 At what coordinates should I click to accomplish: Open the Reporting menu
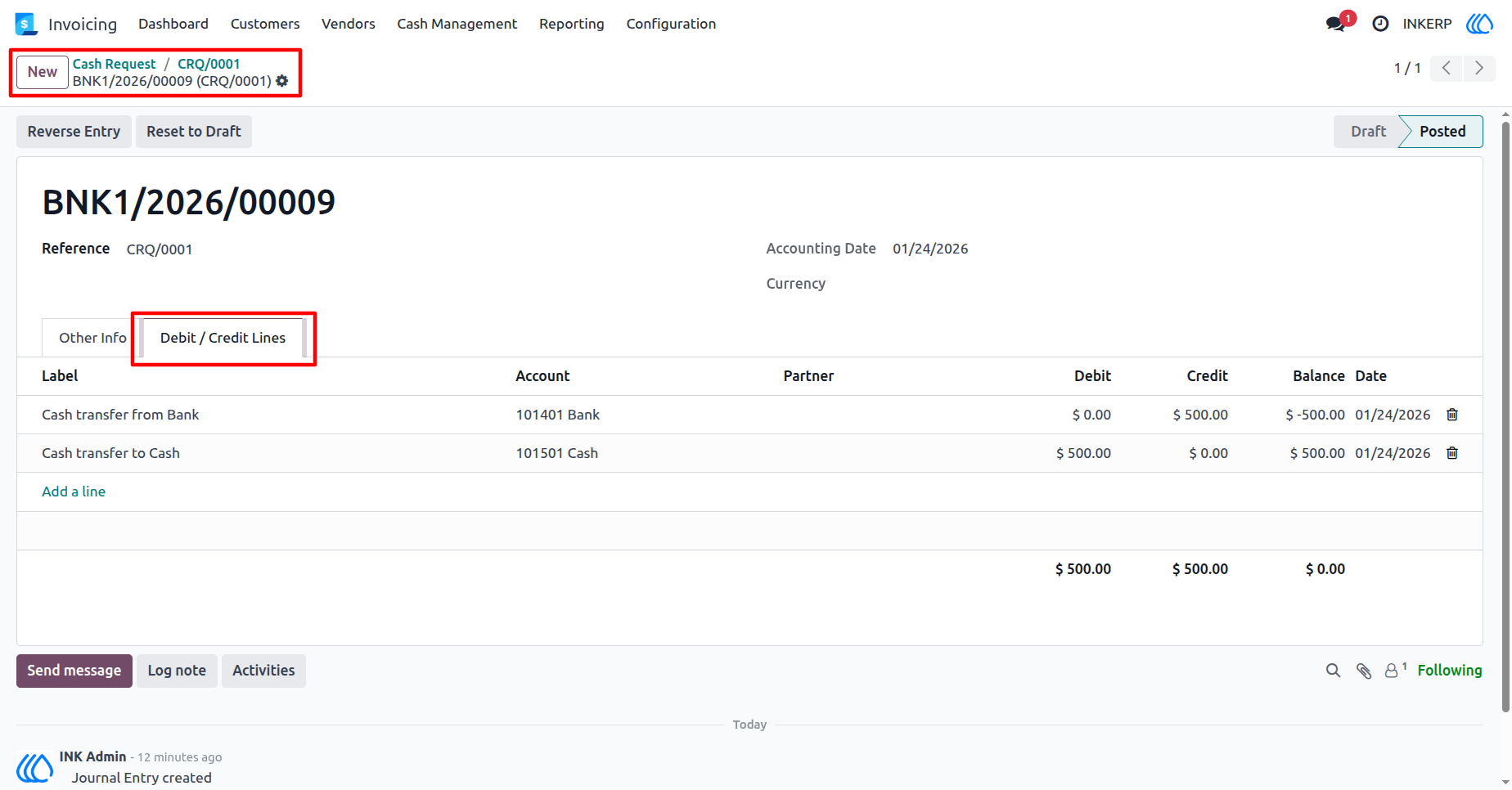572,24
